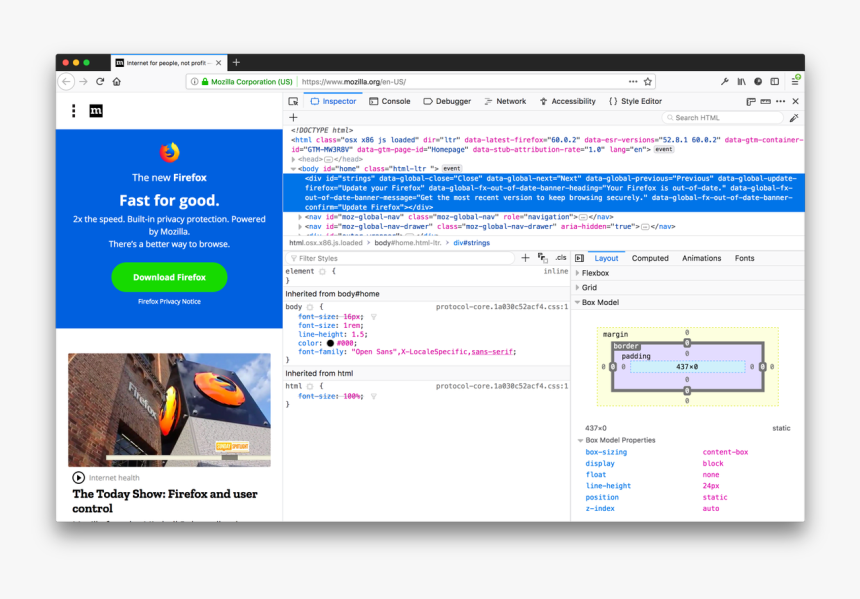860x599 pixels.
Task: Open the DevTools three-dot options menu
Action: (x=780, y=101)
